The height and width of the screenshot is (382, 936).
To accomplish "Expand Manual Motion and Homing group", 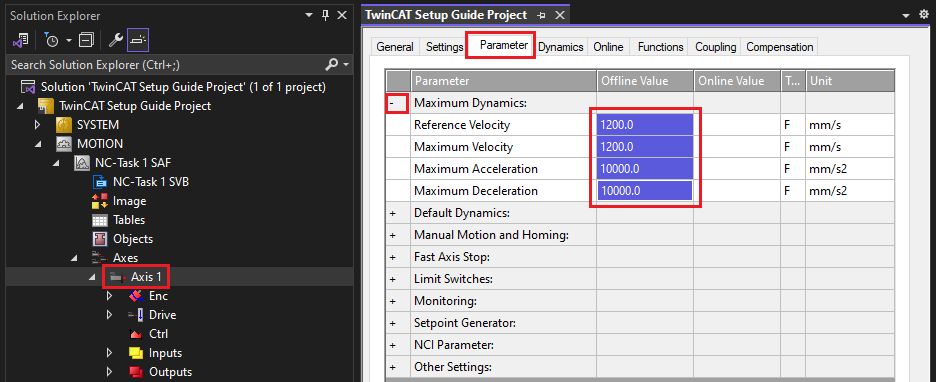I will [x=393, y=235].
